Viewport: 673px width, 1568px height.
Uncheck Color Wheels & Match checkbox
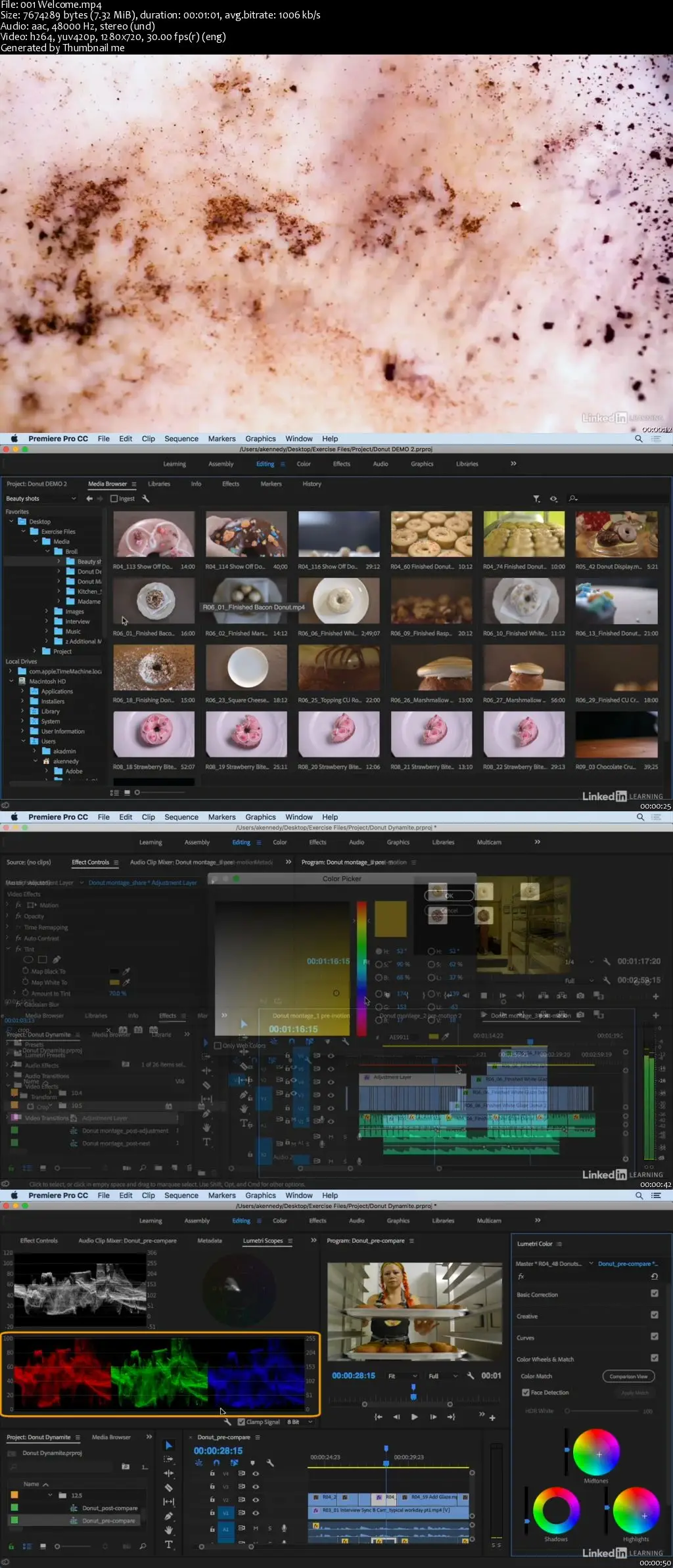[655, 1358]
